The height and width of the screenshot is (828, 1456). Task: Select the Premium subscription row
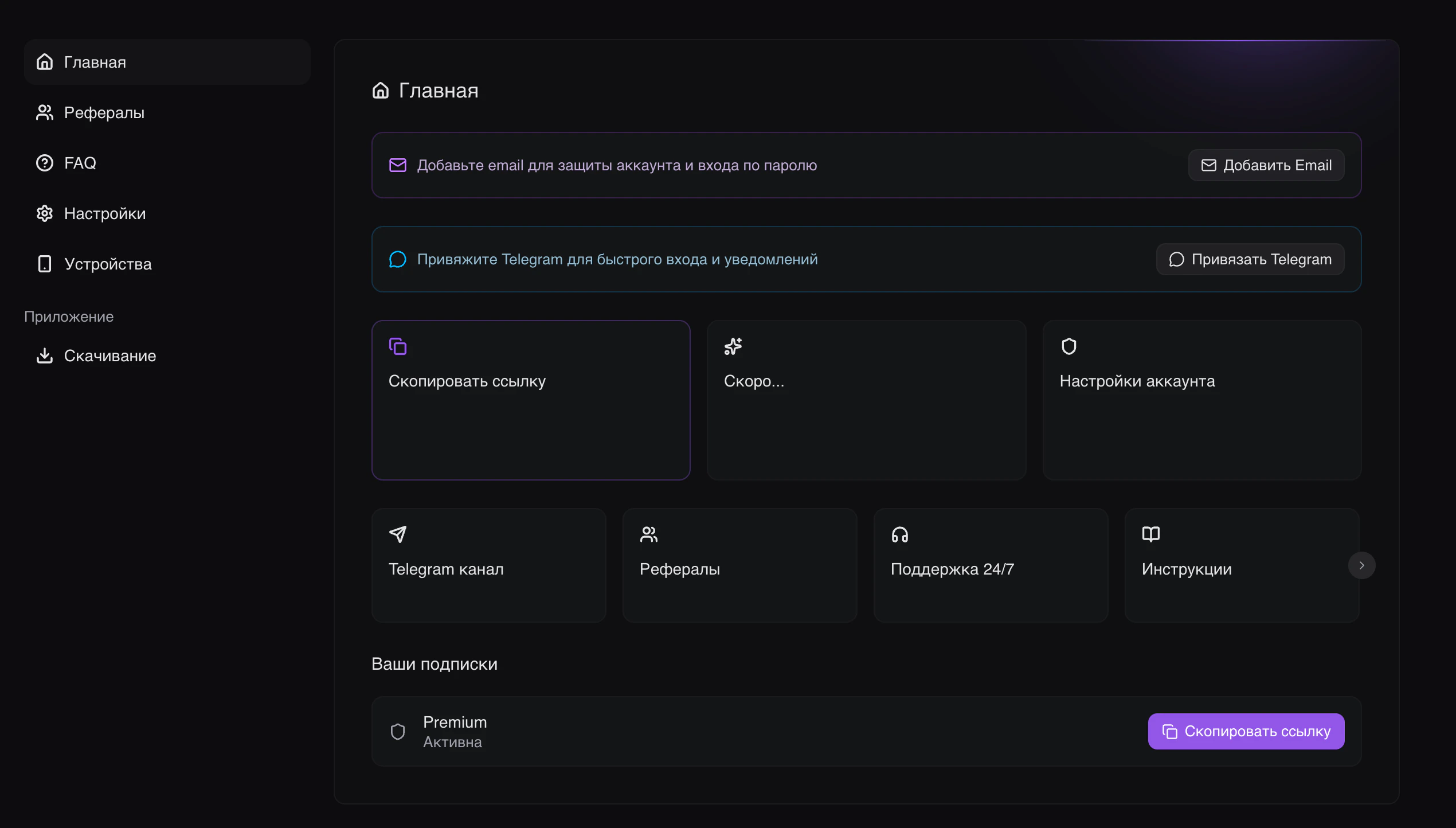point(745,732)
